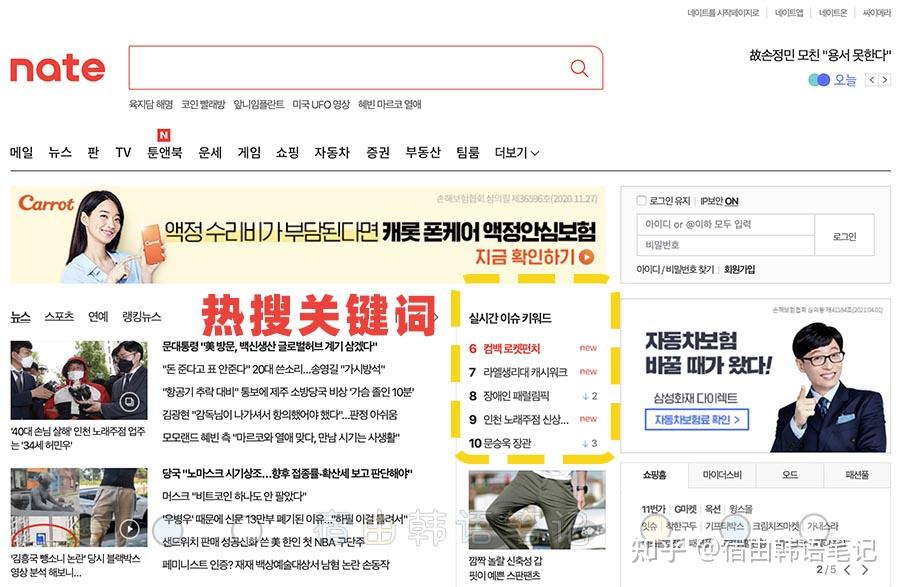Expand news tabs with the right chevron
Screen dimensions: 900x587
click(x=437, y=317)
